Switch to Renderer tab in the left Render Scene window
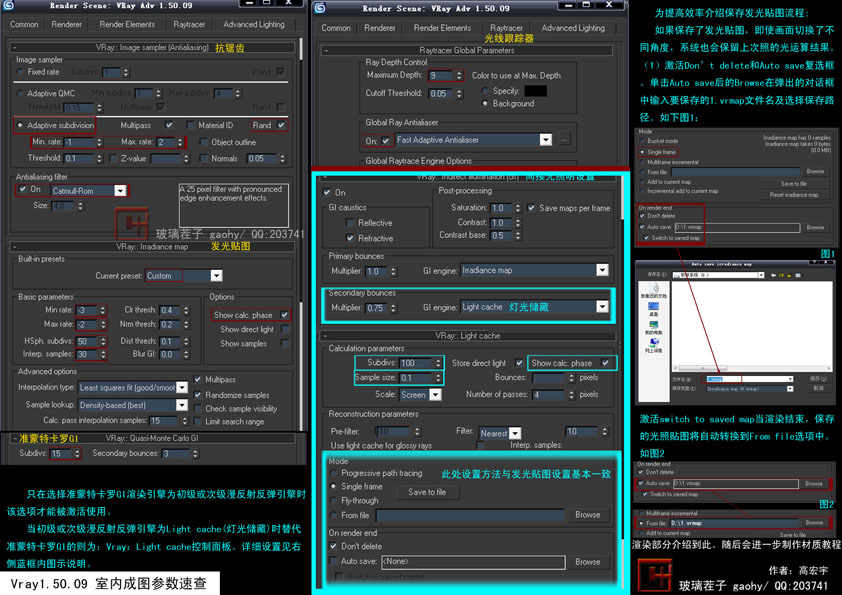Viewport: 842px width, 595px height. pos(67,24)
